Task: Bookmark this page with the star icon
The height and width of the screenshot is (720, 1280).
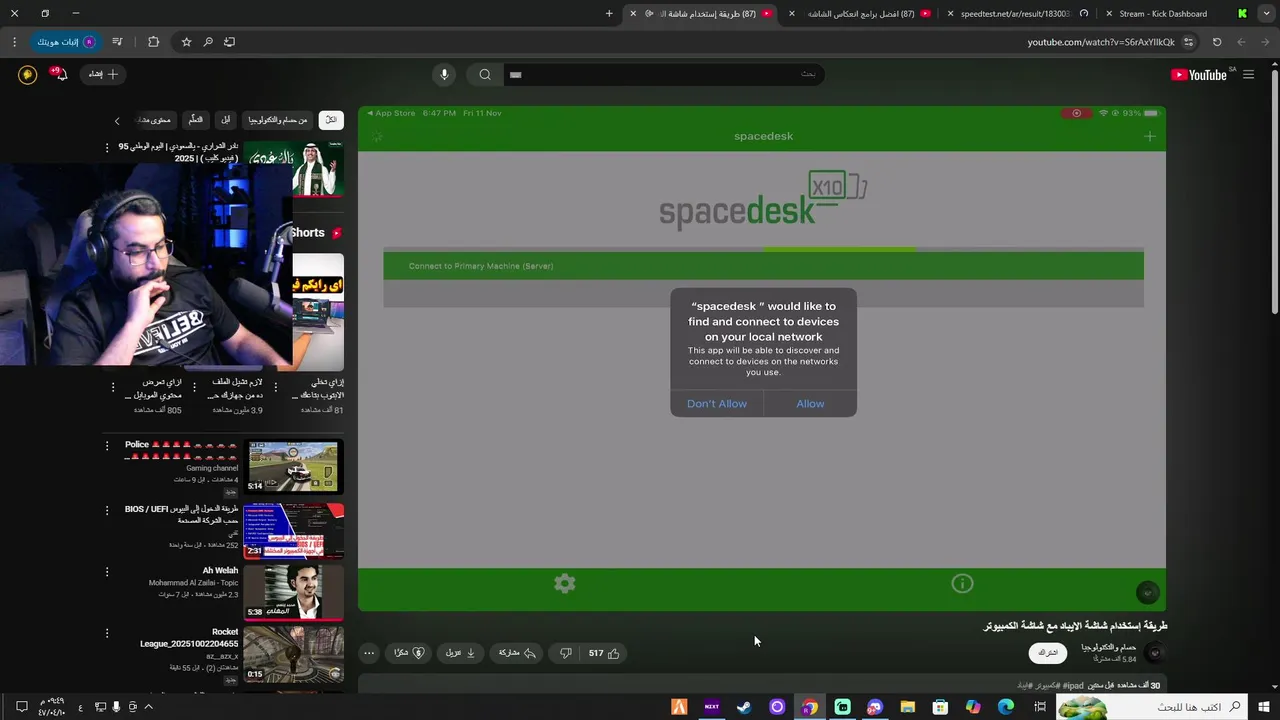Action: pos(186,42)
